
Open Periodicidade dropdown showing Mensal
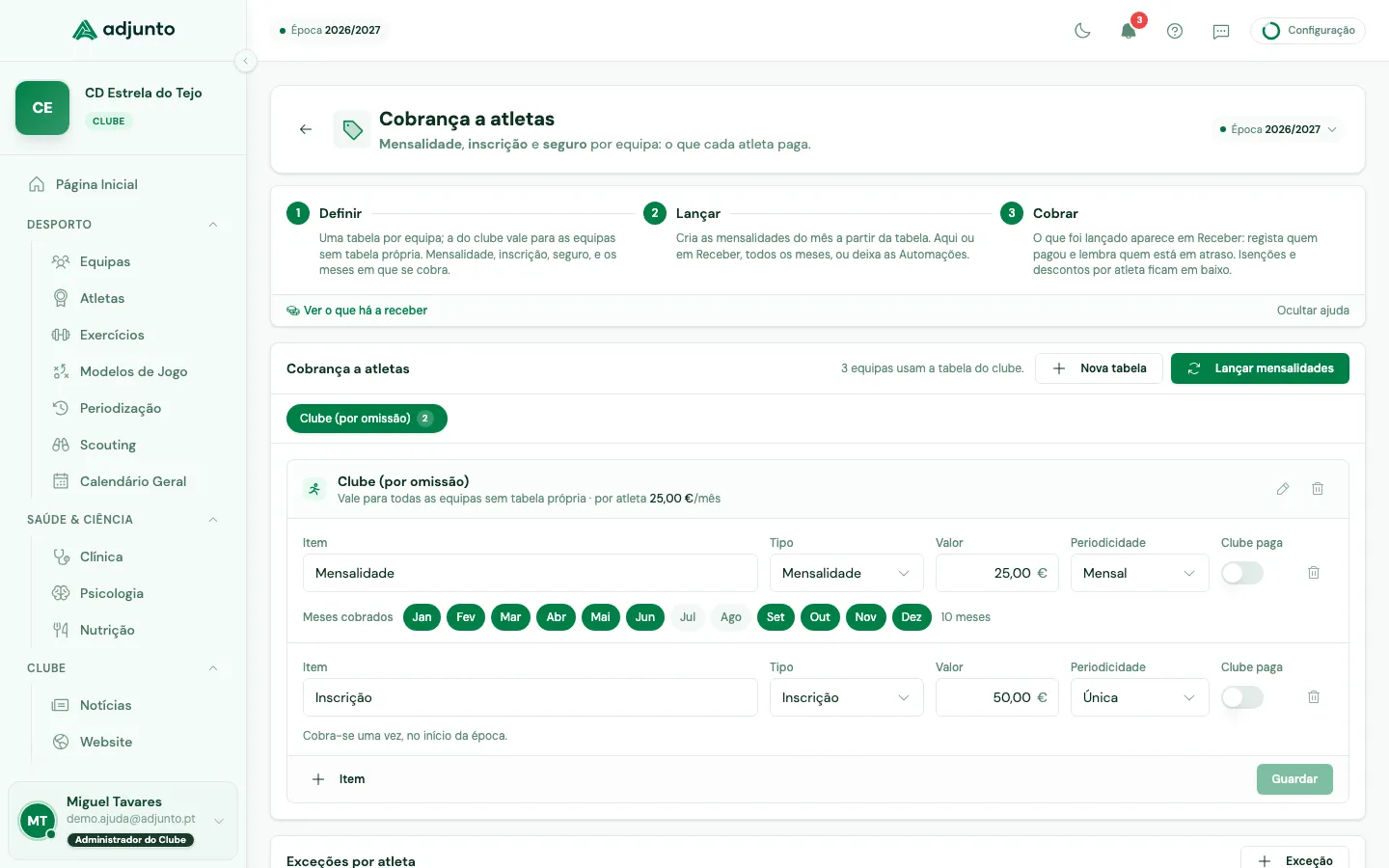[1139, 573]
